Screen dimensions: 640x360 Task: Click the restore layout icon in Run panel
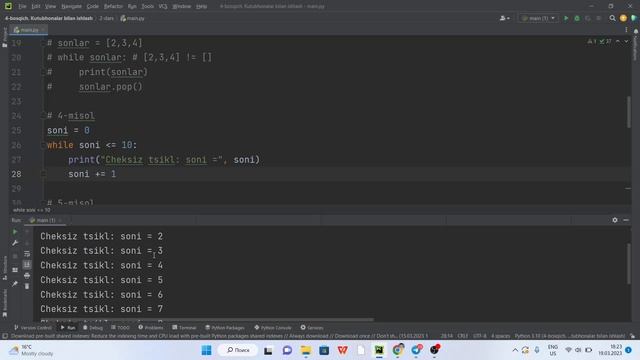point(15,270)
